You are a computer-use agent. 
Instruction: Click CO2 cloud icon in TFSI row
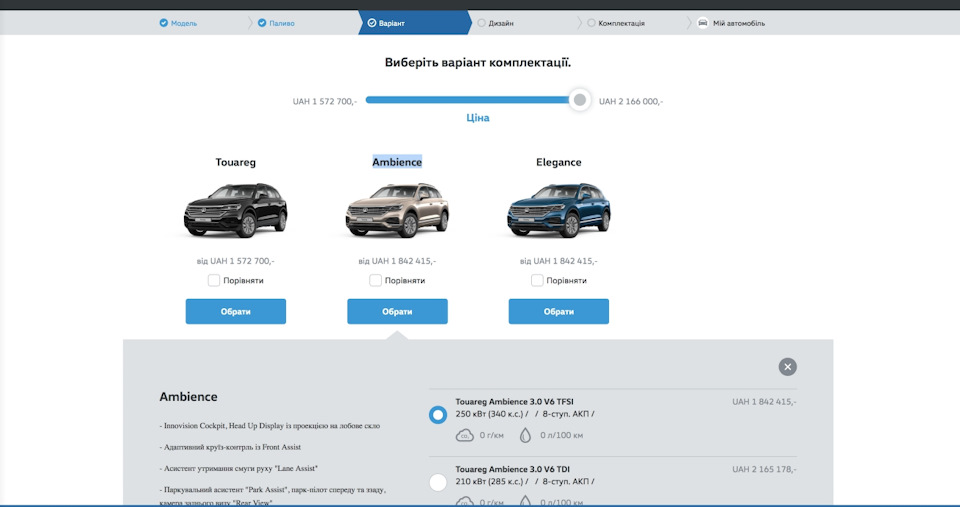(x=465, y=435)
